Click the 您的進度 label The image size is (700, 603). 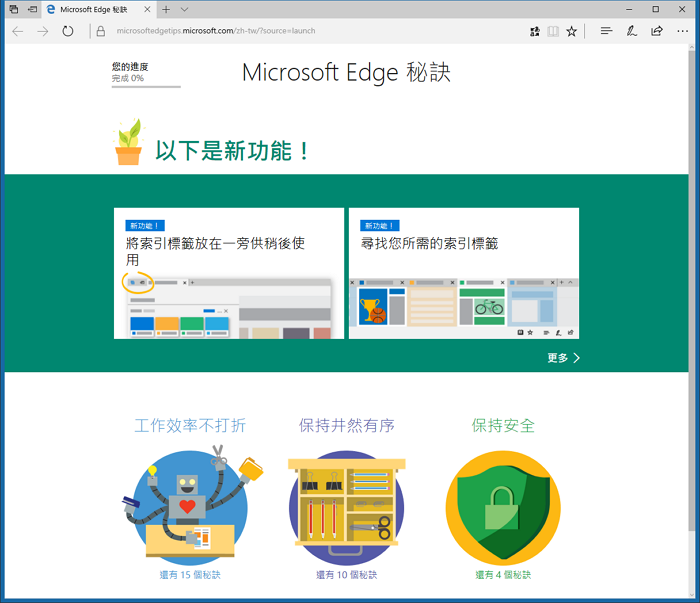click(130, 67)
